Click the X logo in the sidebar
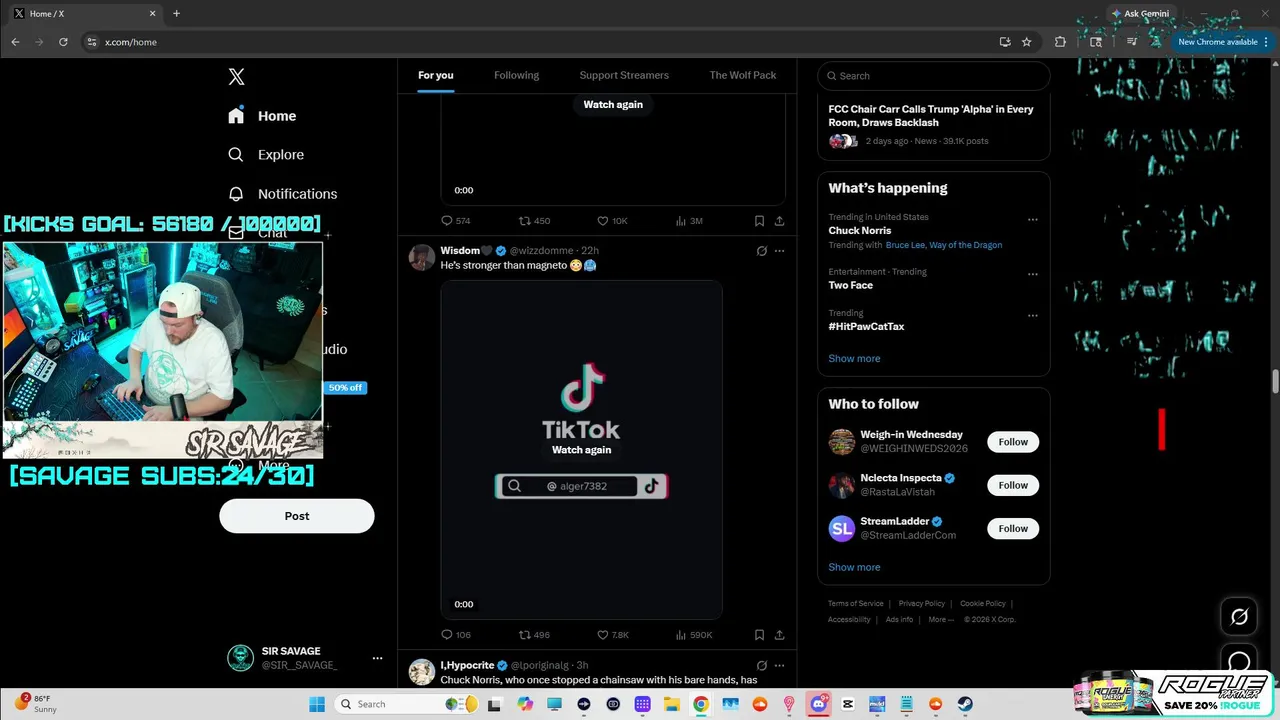This screenshot has width=1280, height=720. tap(236, 77)
